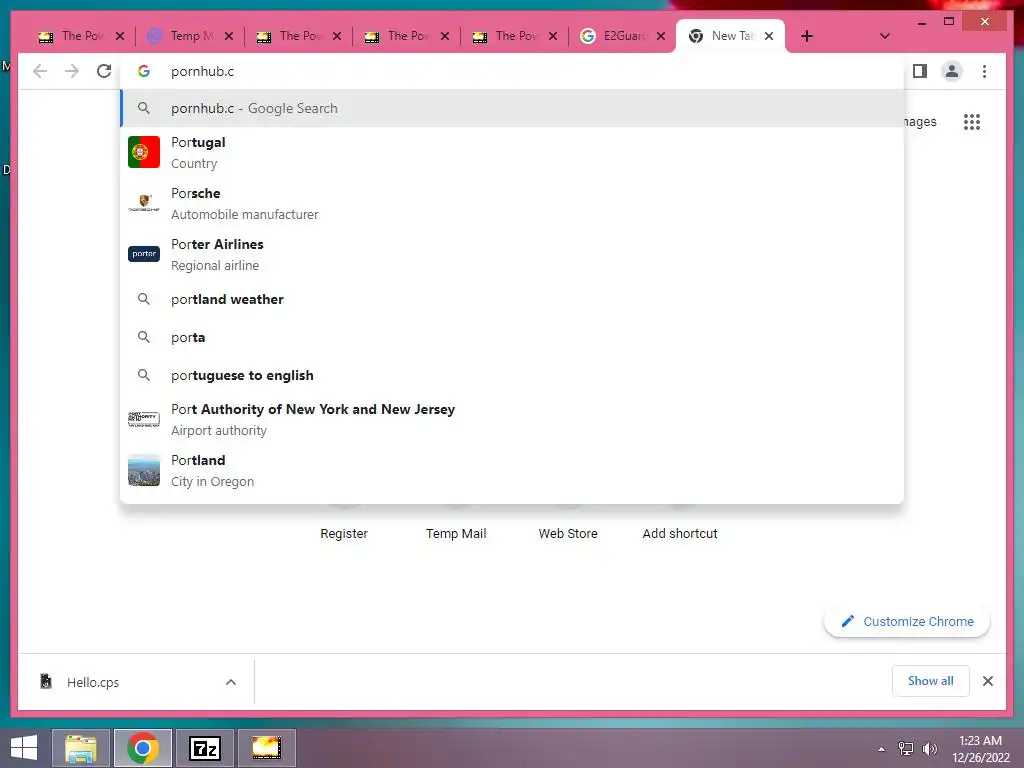Image resolution: width=1024 pixels, height=768 pixels.
Task: Pick the portland weather suggestion
Action: click(512, 299)
